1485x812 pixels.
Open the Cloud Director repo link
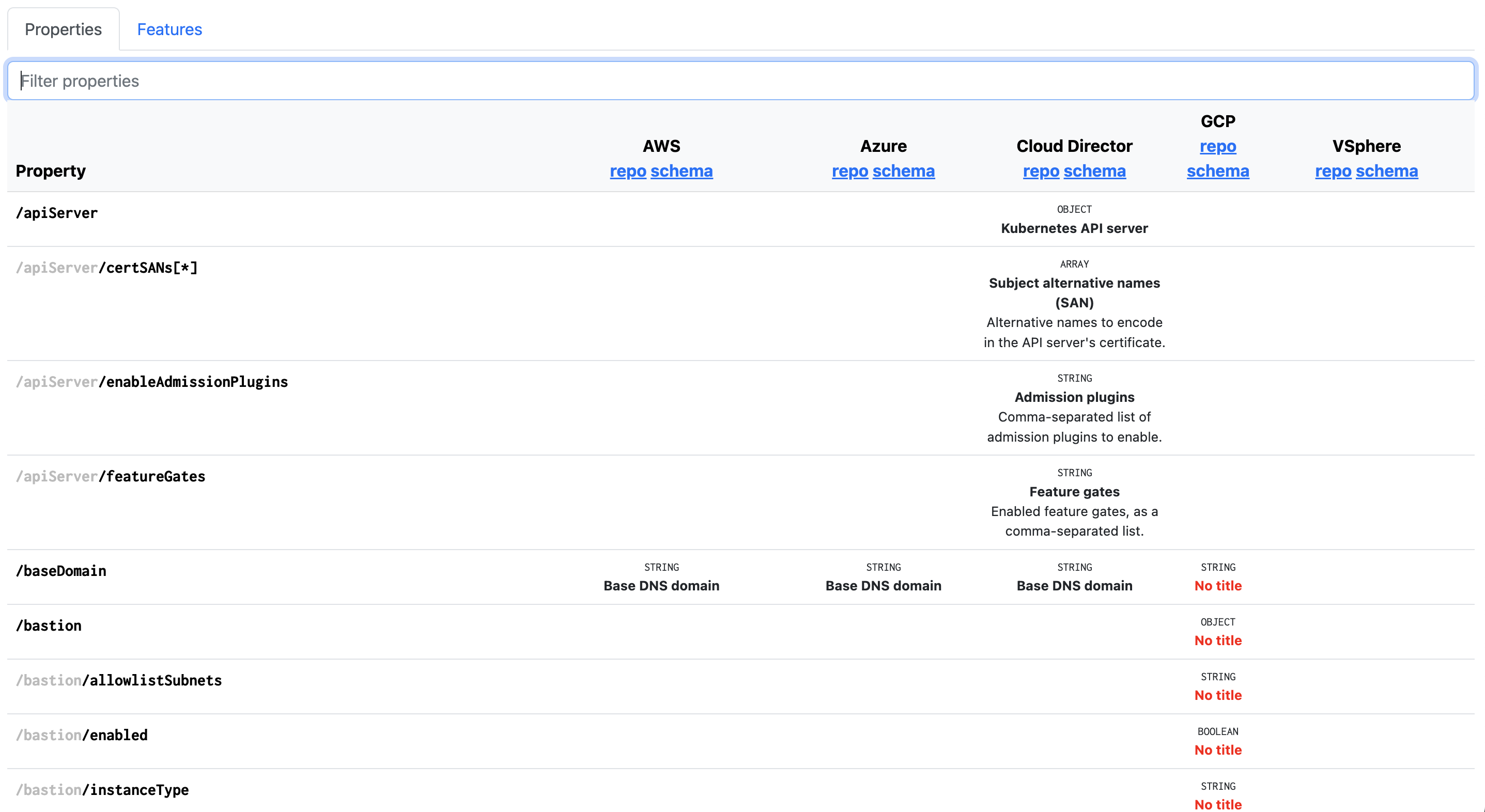[1041, 171]
